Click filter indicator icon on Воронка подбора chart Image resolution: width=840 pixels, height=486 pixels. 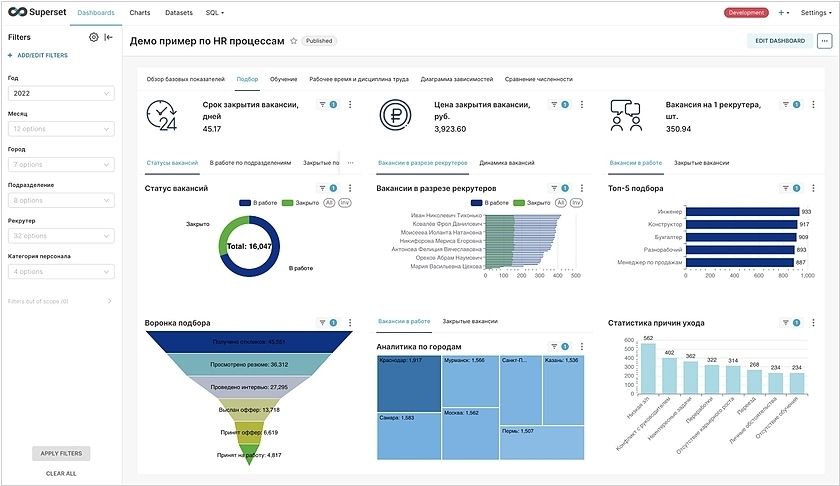click(322, 323)
